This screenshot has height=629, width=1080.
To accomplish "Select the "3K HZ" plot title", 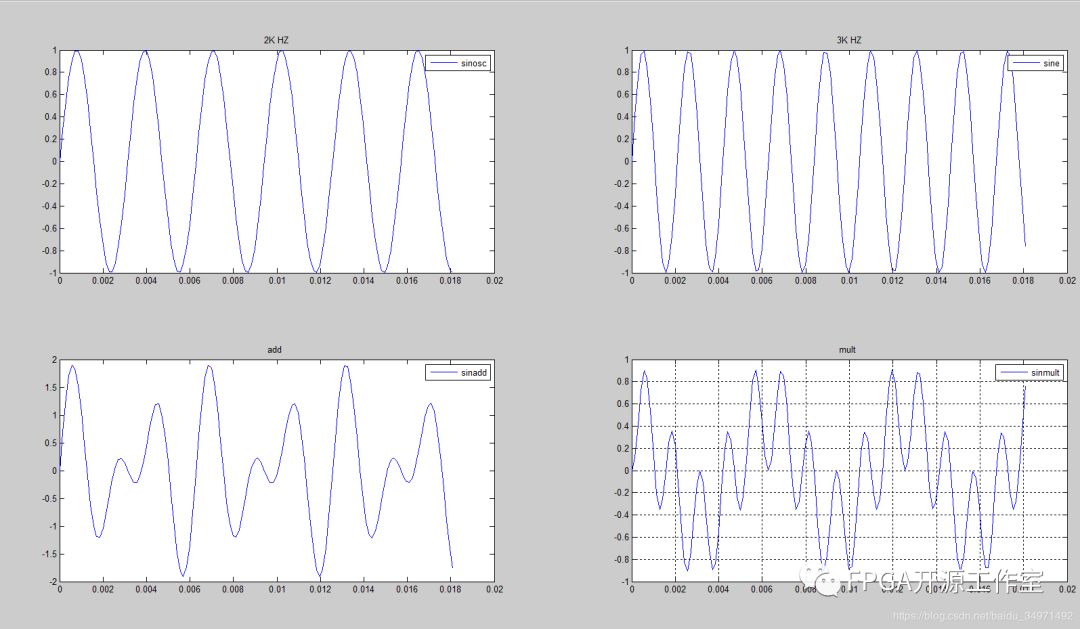I will (x=848, y=40).
